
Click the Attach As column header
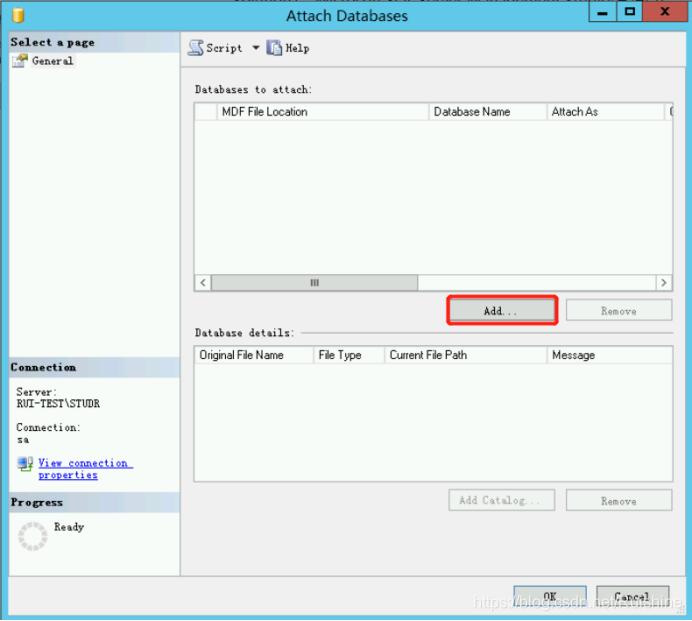click(x=604, y=112)
